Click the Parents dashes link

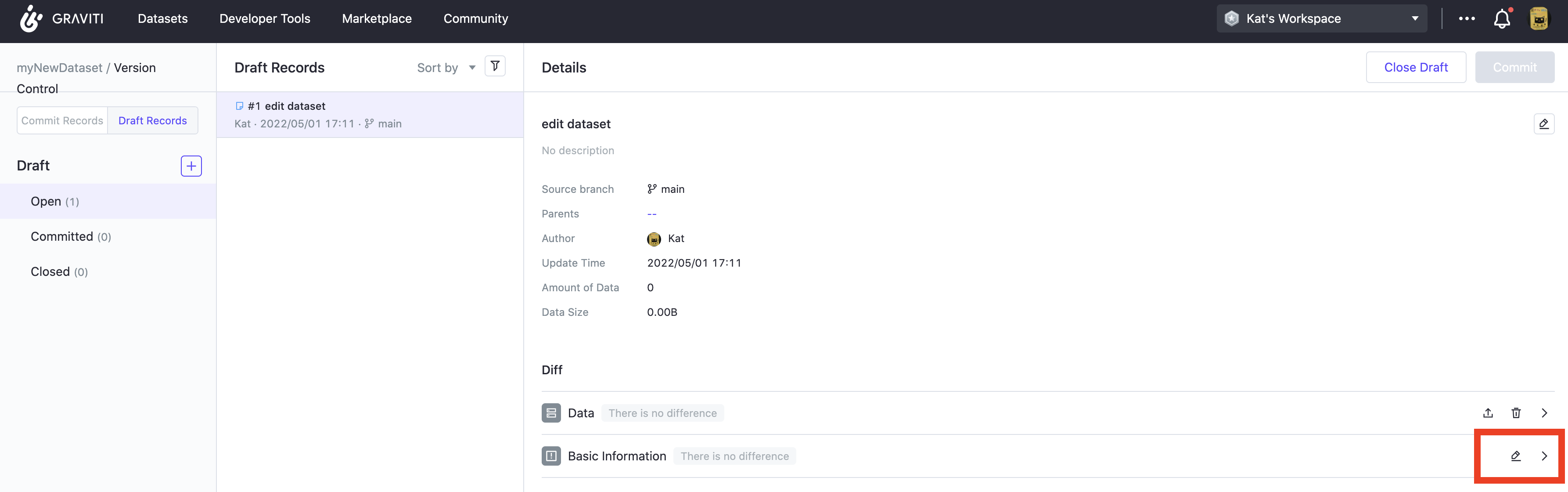[x=652, y=214]
